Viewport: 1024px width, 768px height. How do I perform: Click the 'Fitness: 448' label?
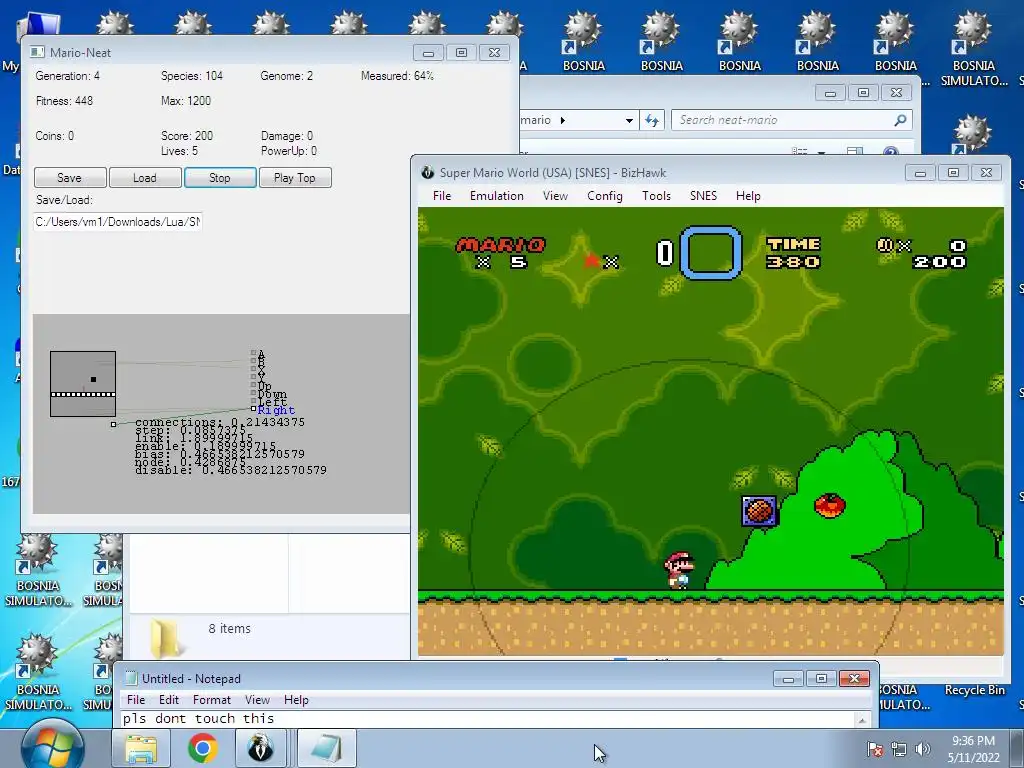coord(64,101)
